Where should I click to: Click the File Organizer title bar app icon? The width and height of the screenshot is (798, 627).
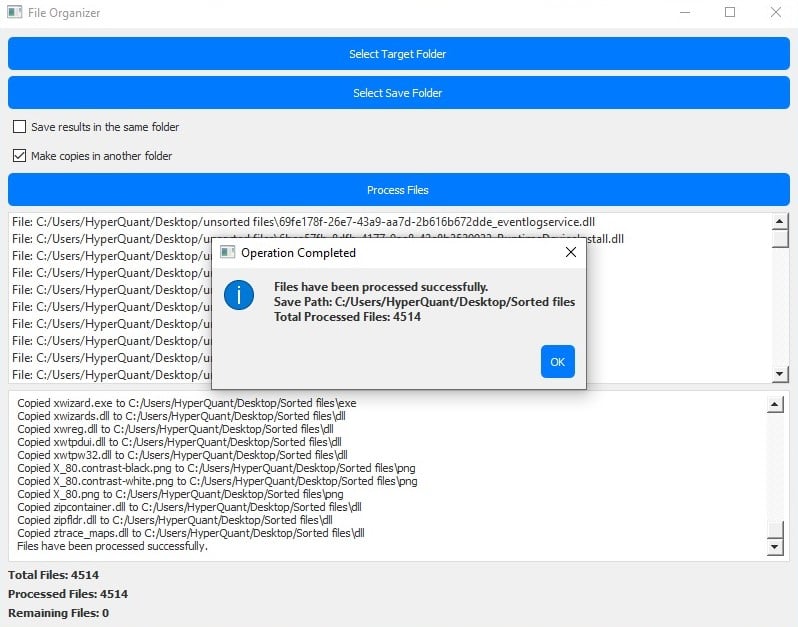coord(15,13)
